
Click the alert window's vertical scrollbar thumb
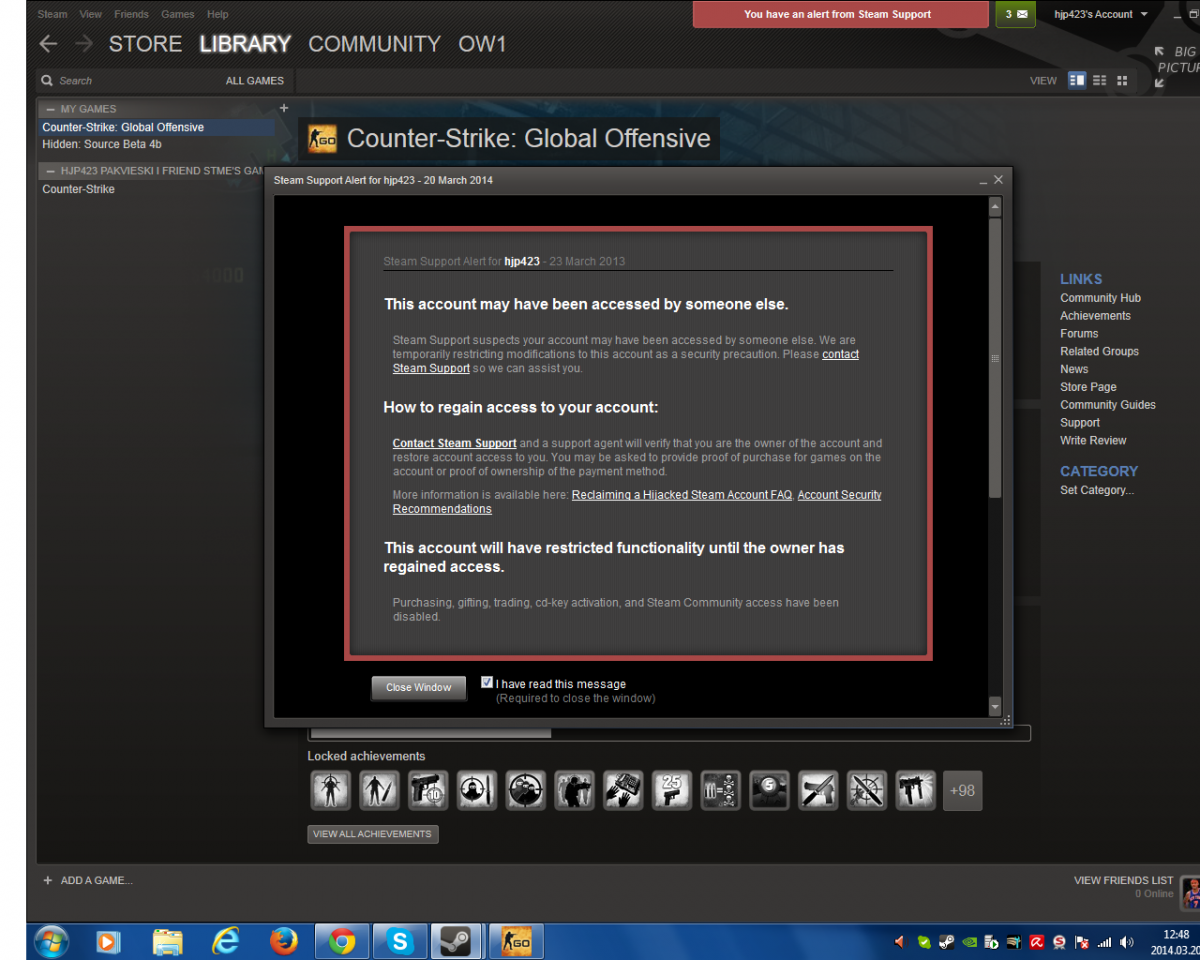click(x=995, y=358)
